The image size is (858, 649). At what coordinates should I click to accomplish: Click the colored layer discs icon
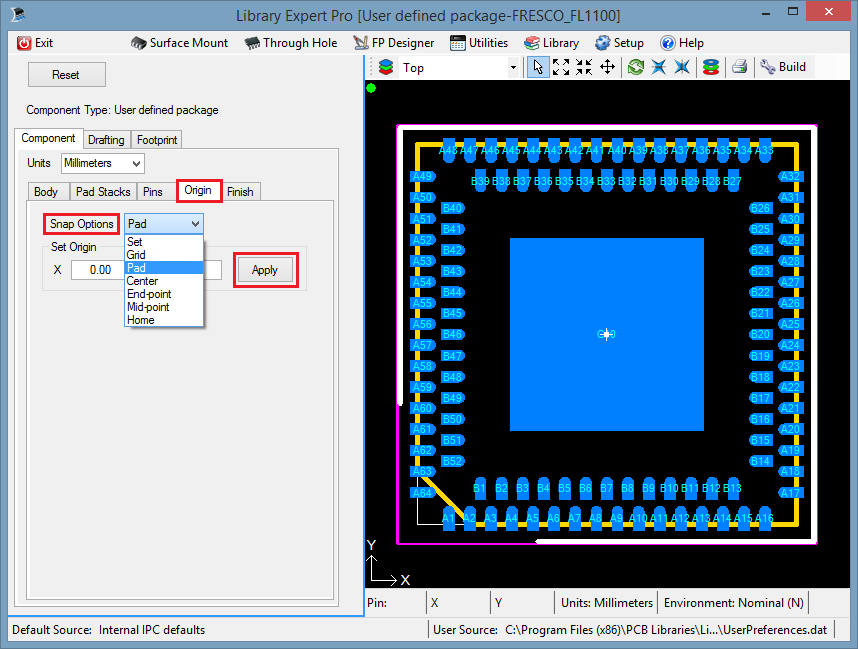[x=711, y=67]
